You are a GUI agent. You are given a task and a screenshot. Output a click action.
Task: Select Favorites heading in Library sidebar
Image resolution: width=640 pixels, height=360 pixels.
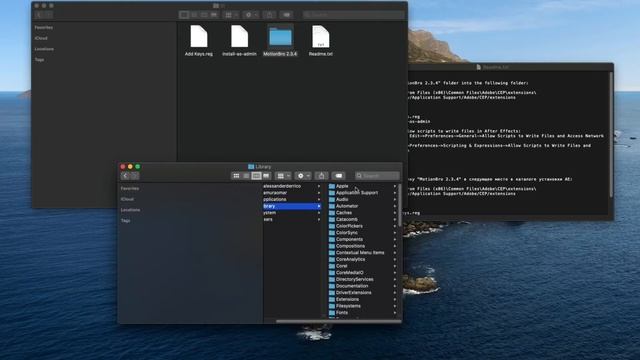coord(130,189)
